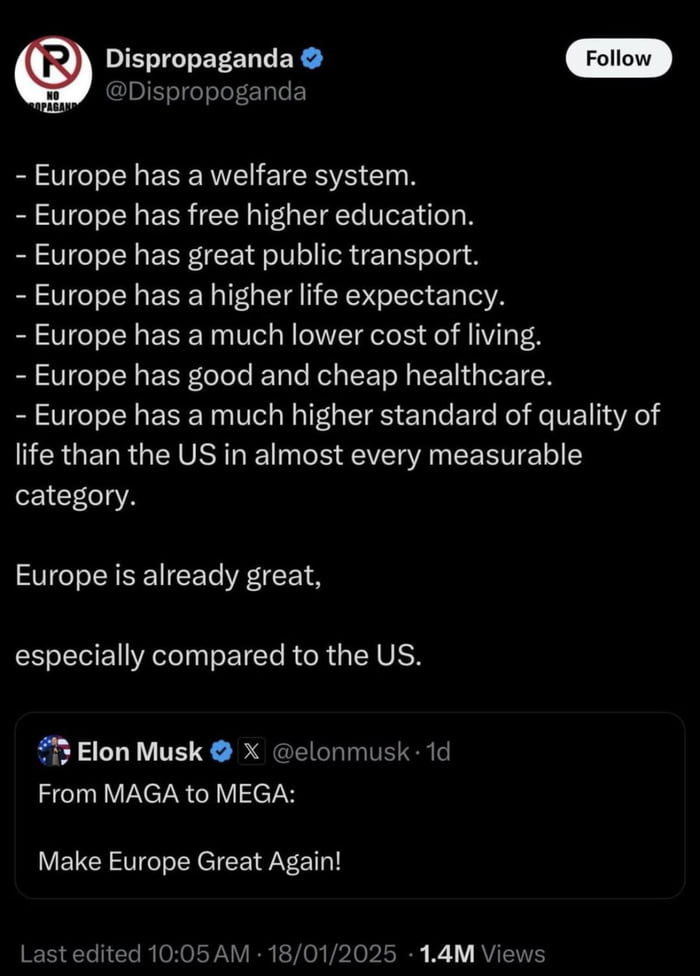Click the Dispropaganda display name
Viewport: 700px width, 976px height.
(203, 57)
